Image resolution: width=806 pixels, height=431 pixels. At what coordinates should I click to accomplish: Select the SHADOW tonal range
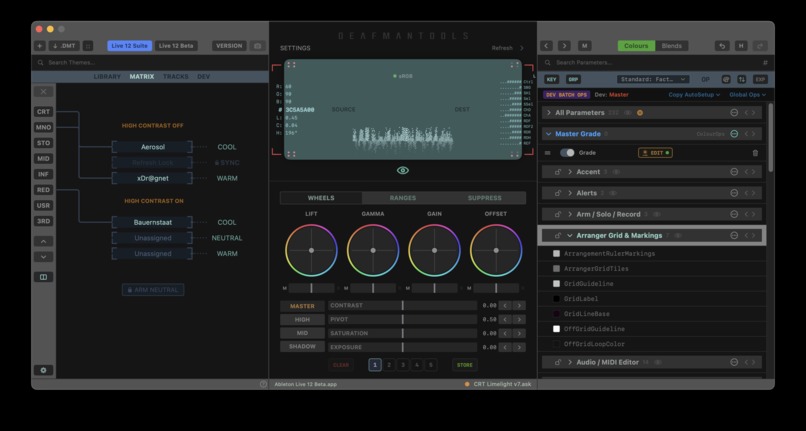click(302, 347)
